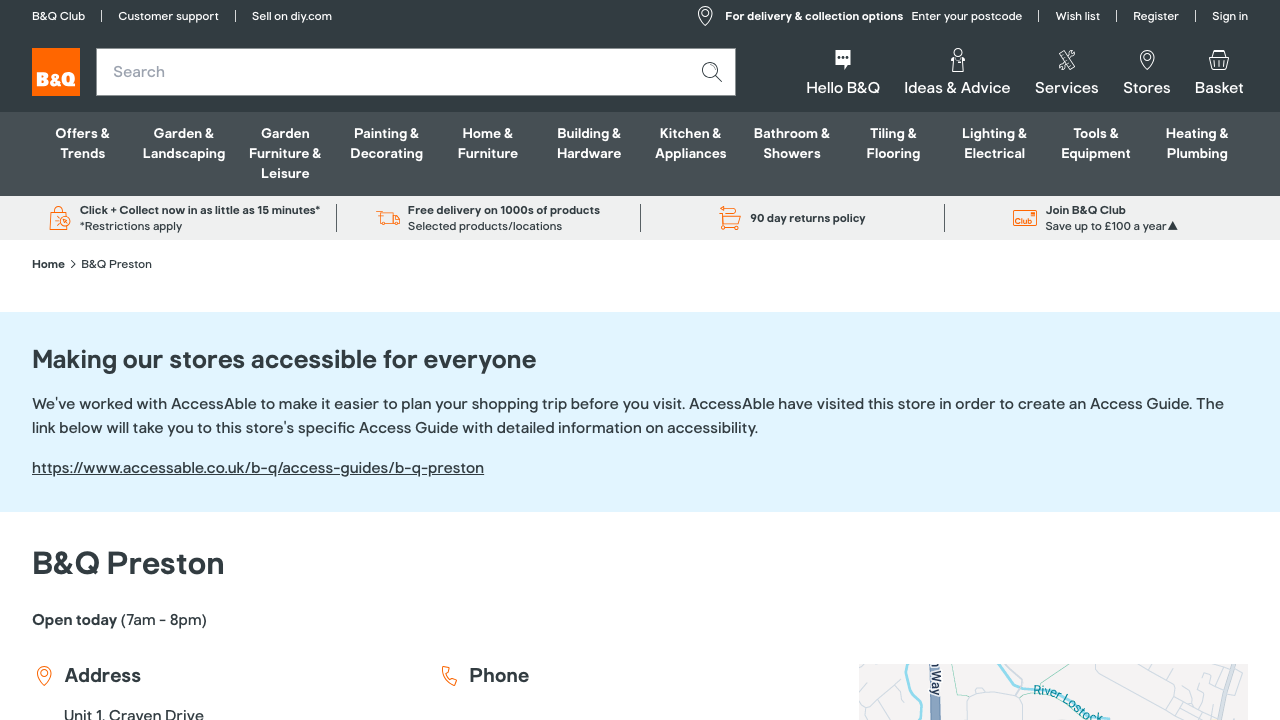The height and width of the screenshot is (720, 1280).
Task: Expand Tools & Equipment category
Action: click(1095, 143)
